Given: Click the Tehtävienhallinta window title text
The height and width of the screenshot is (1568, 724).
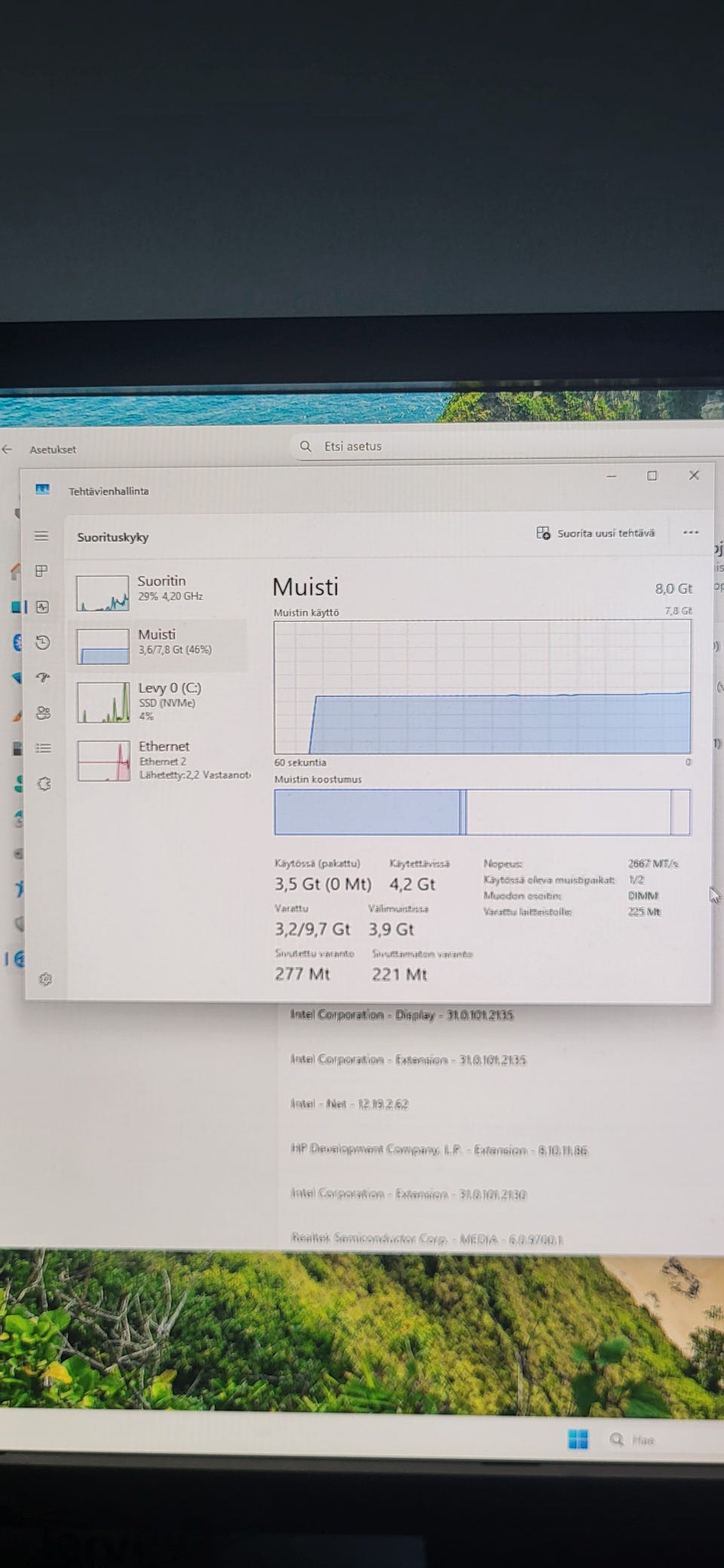Looking at the screenshot, I should click(109, 491).
